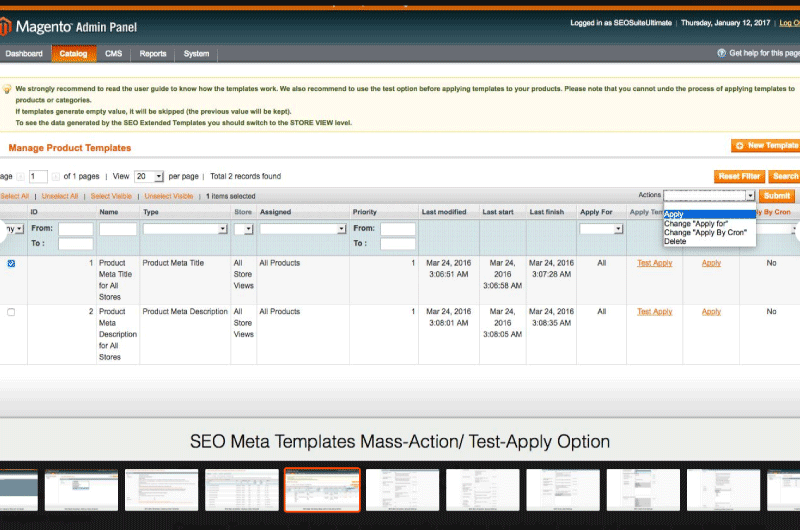Click the Priority To filter field
This screenshot has width=800, height=530.
point(398,244)
